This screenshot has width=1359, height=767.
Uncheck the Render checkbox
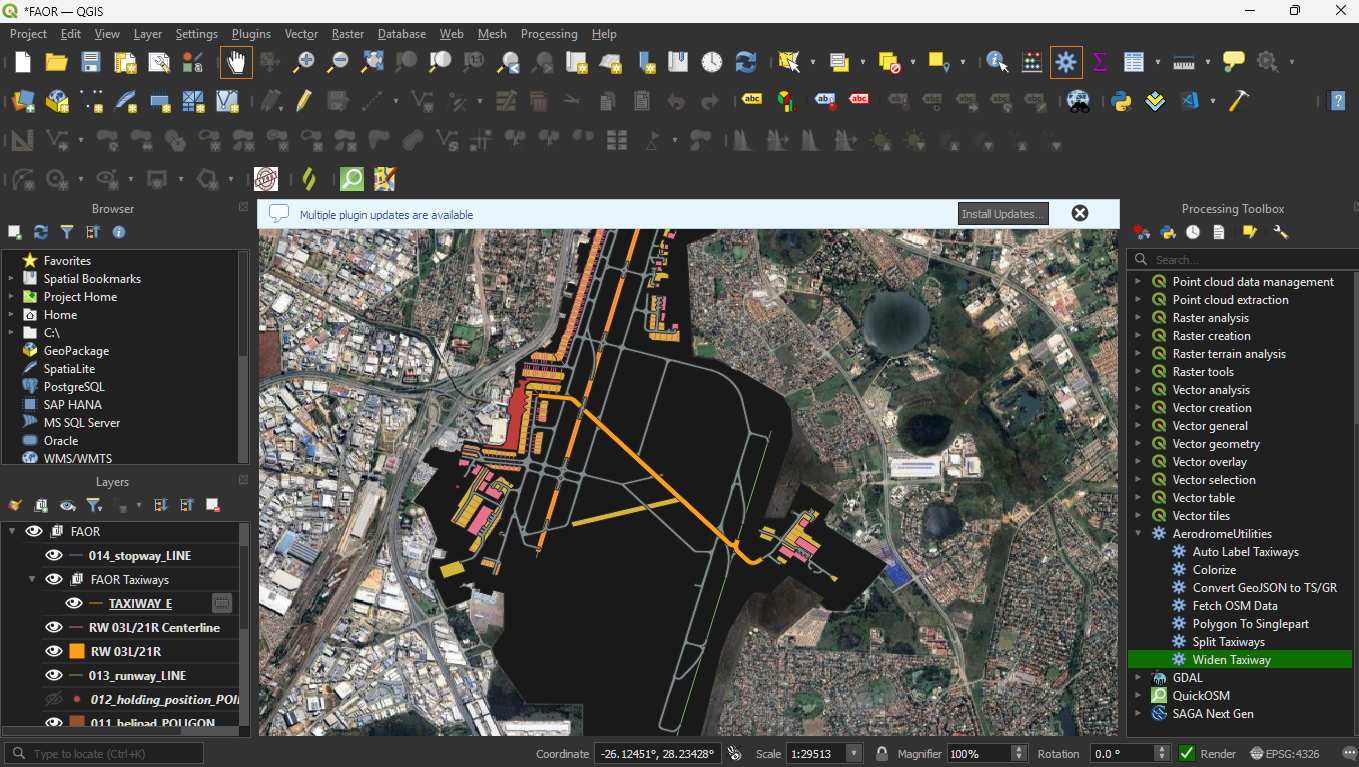(x=1187, y=753)
